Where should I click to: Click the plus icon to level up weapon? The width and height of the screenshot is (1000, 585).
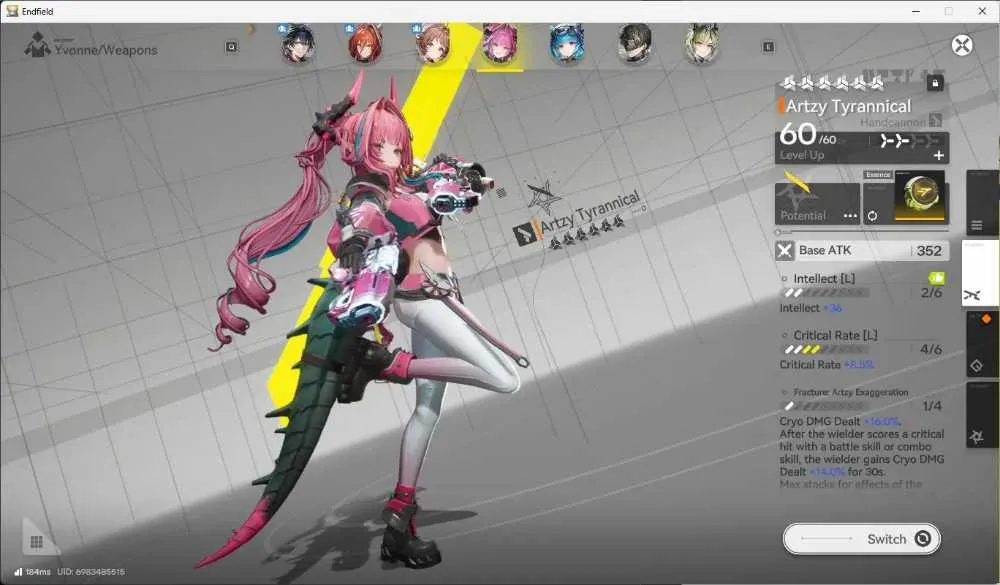point(938,155)
